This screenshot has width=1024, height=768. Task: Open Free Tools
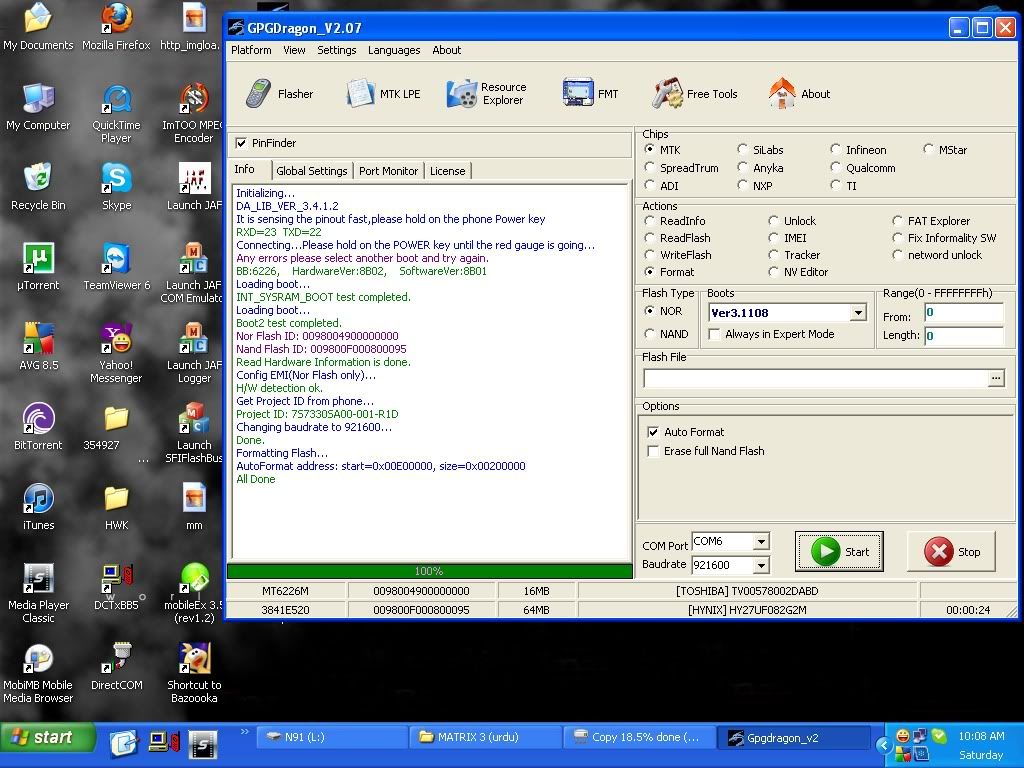click(x=694, y=93)
